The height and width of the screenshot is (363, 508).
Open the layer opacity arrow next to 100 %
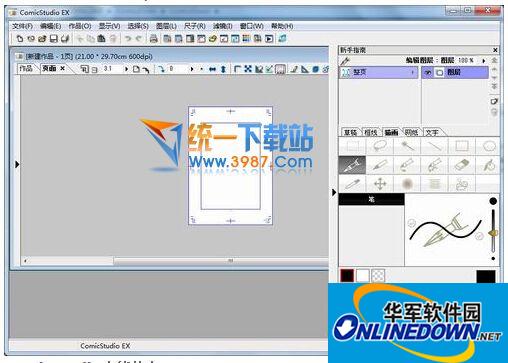click(484, 61)
